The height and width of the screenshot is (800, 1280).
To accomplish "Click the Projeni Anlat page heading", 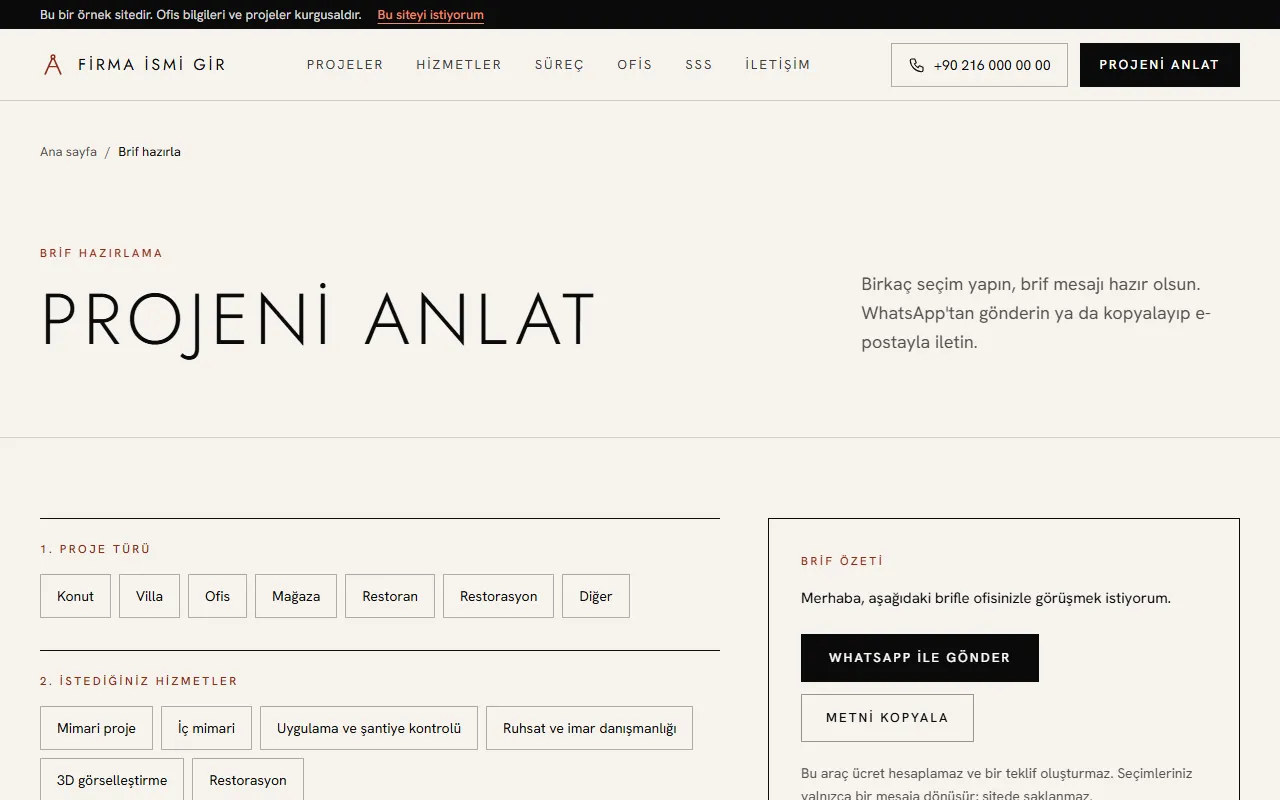I will 318,320.
